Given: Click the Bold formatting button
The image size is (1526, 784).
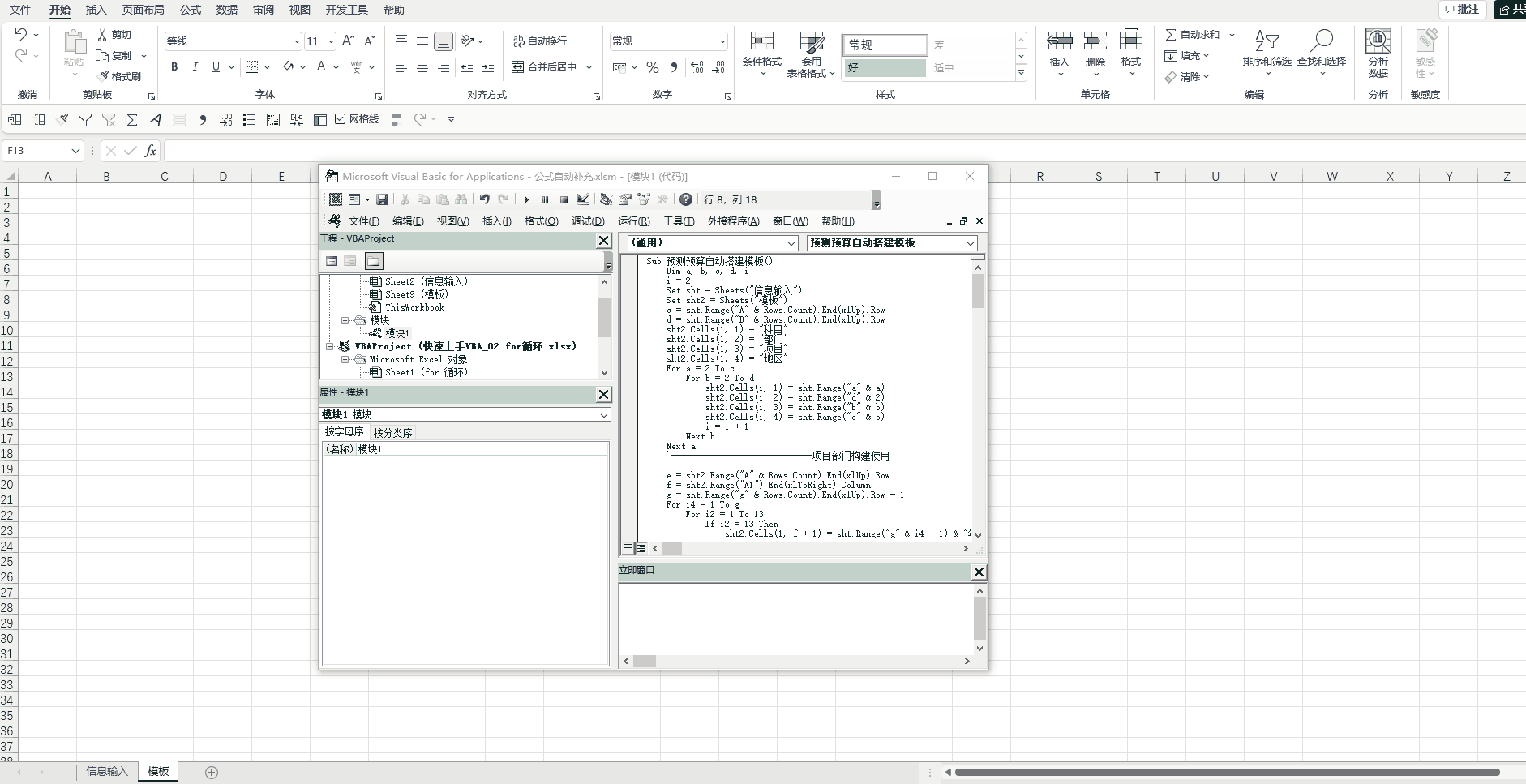Looking at the screenshot, I should 174,67.
